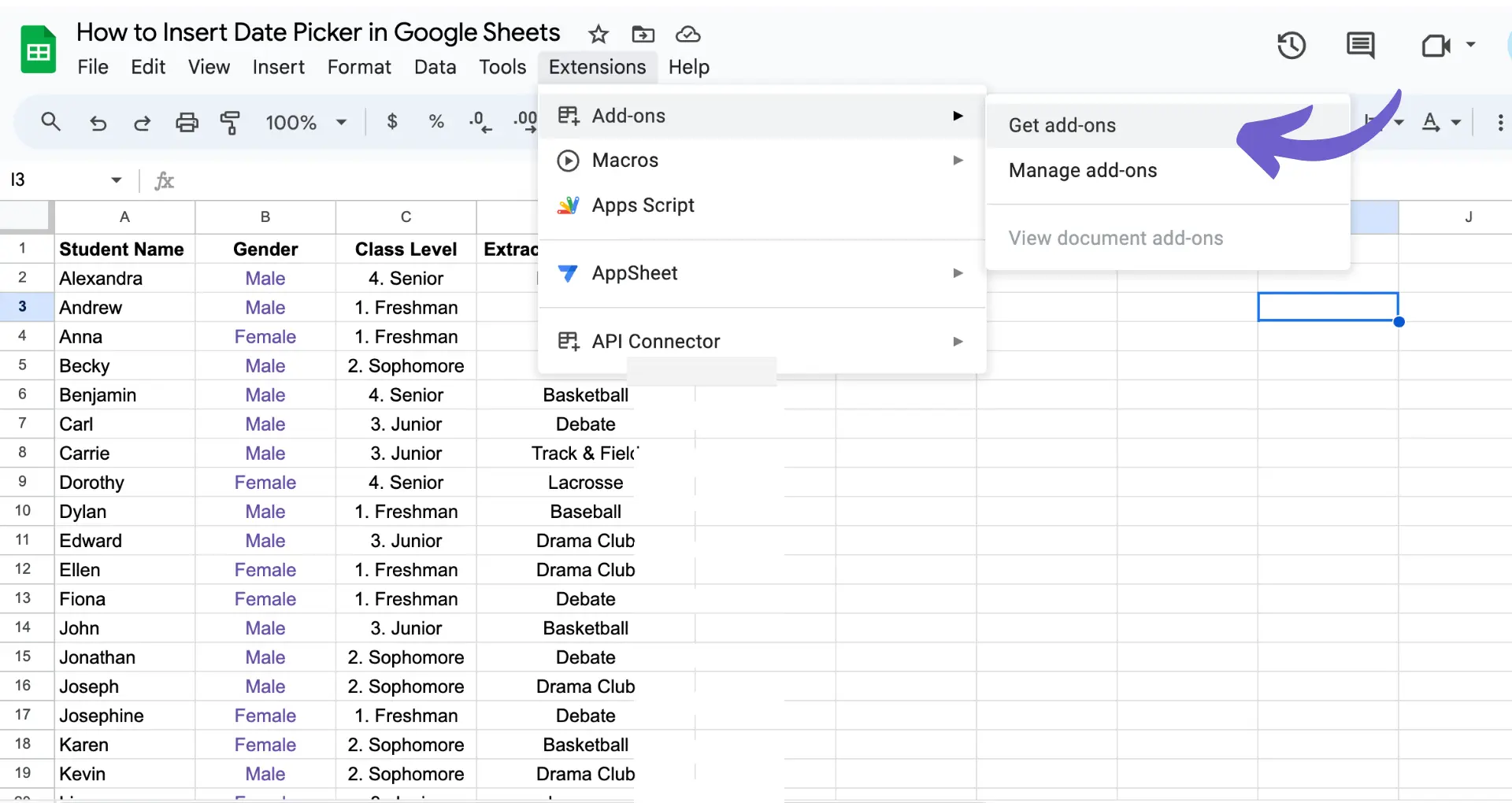1512x803 pixels.
Task: Format as percent icon
Action: point(435,121)
